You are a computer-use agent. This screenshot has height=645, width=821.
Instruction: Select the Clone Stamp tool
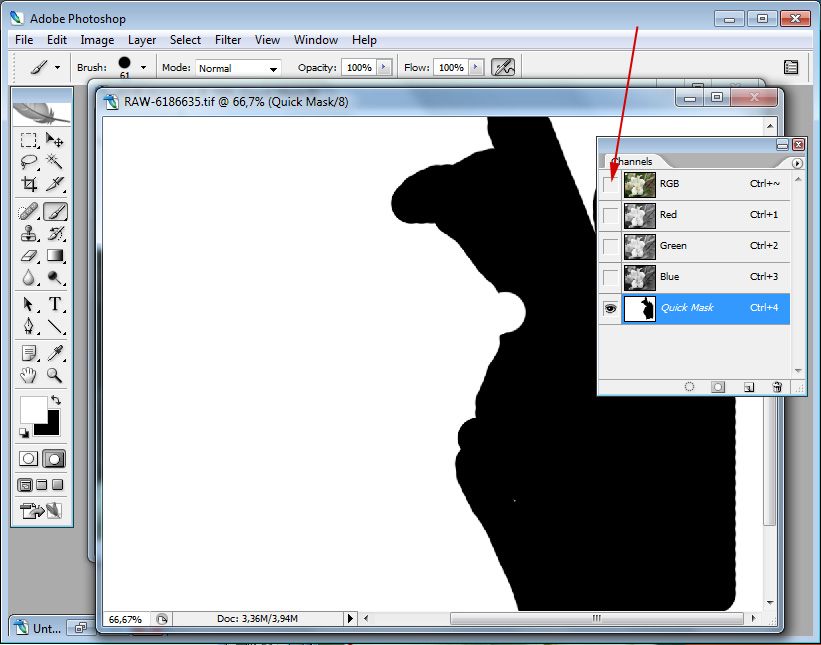(29, 233)
